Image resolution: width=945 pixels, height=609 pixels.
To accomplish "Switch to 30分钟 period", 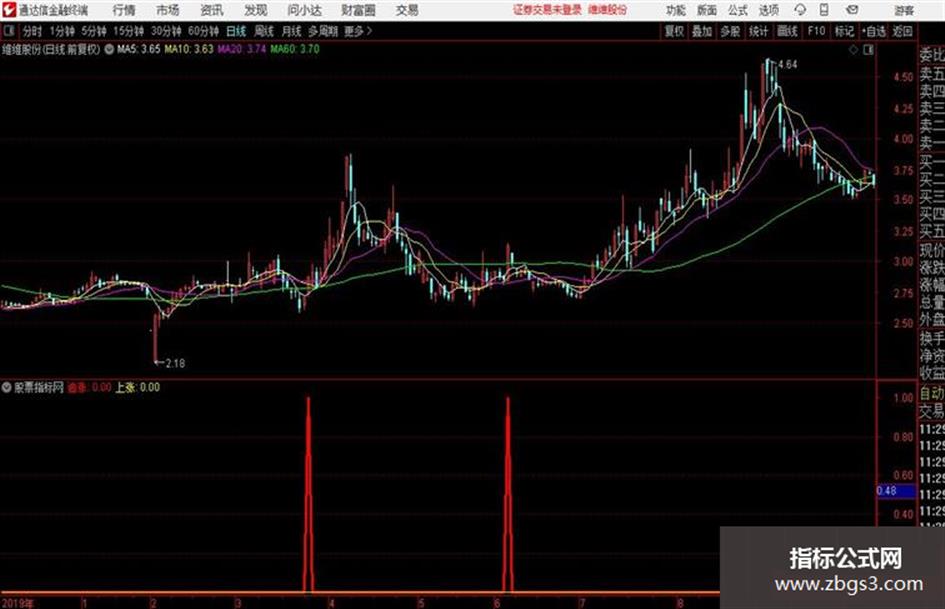I will 166,31.
